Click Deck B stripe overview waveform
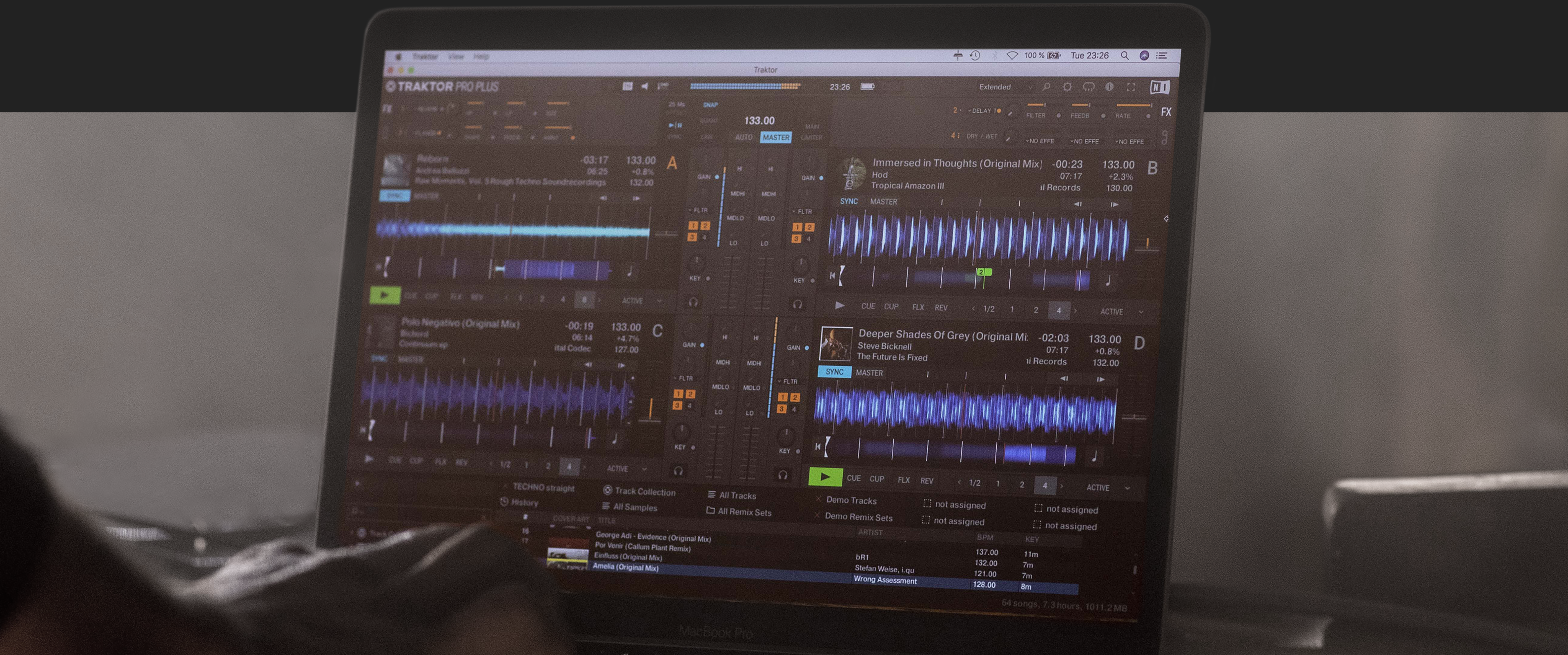1568x655 pixels. (968, 278)
